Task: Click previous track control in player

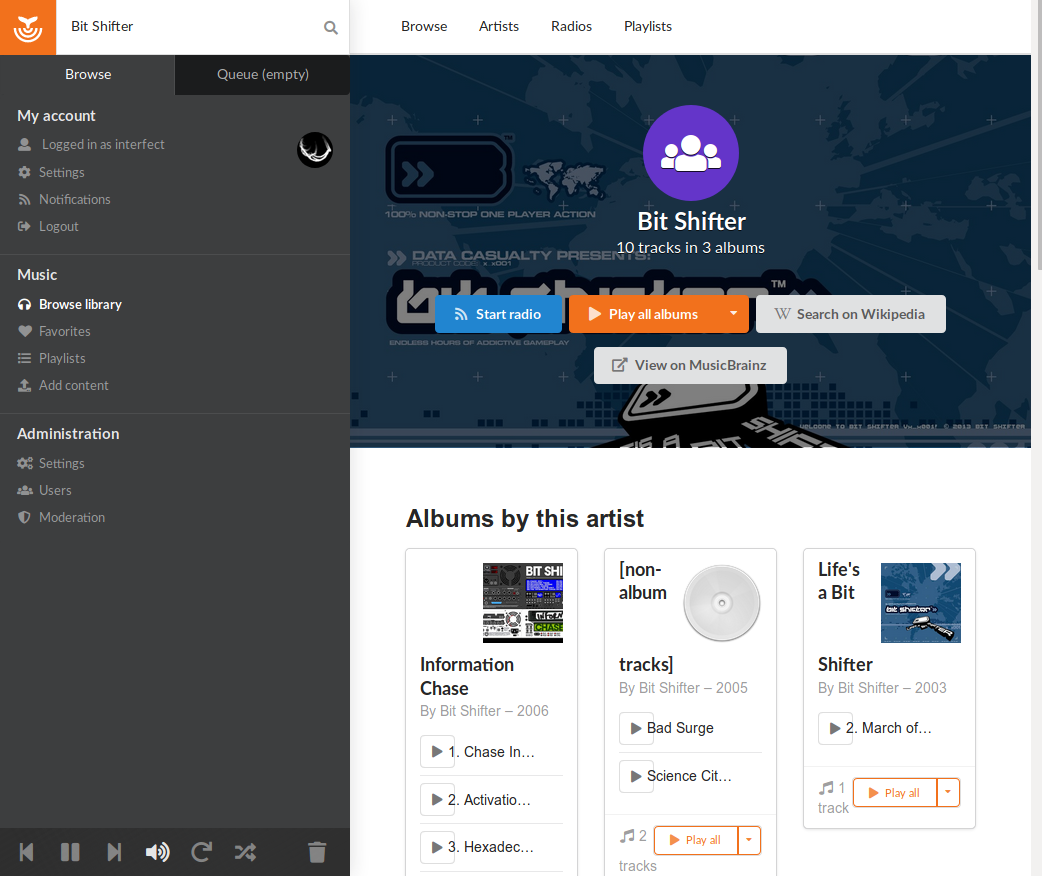Action: pos(27,852)
